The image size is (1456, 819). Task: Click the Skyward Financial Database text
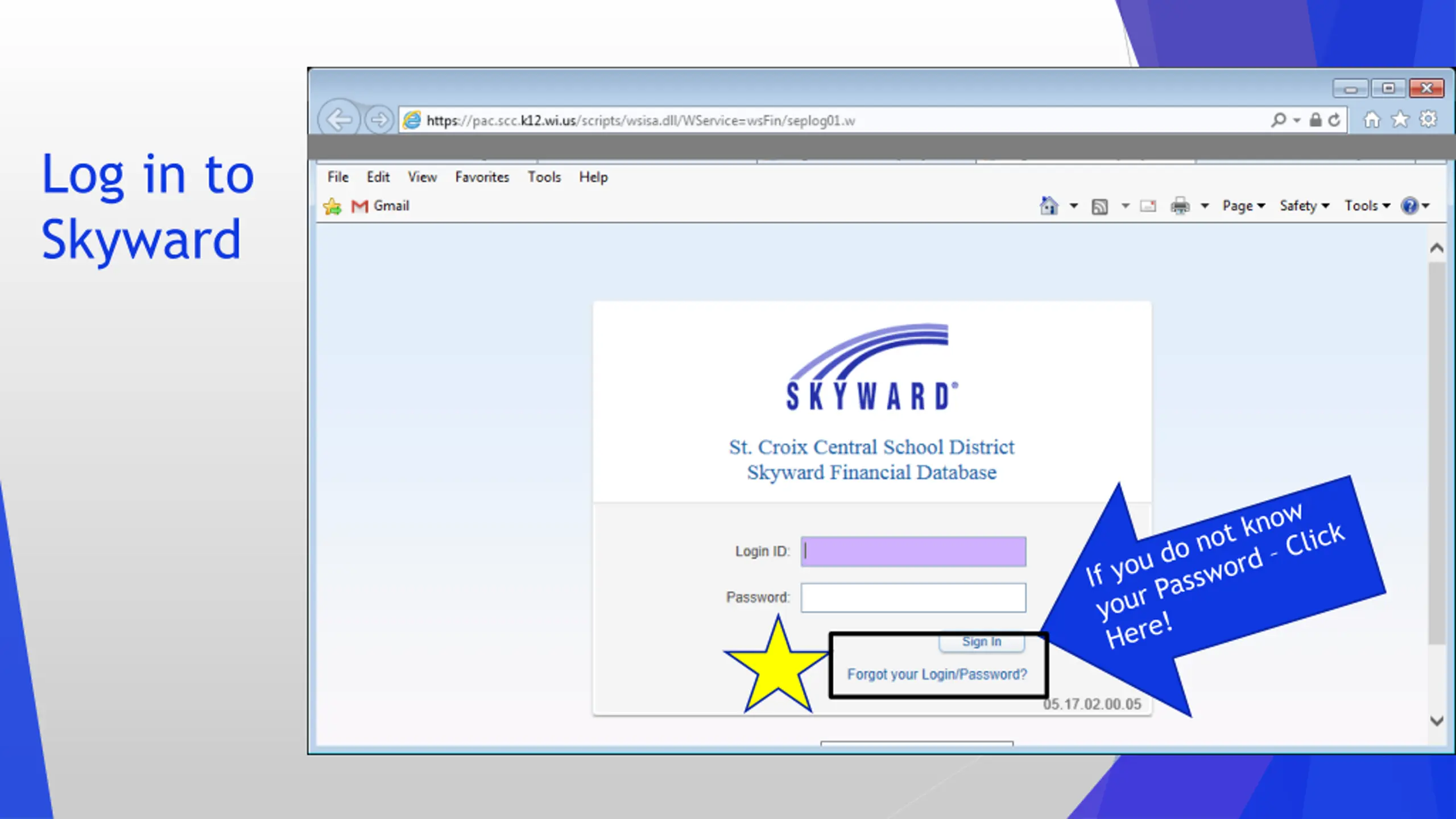[871, 473]
